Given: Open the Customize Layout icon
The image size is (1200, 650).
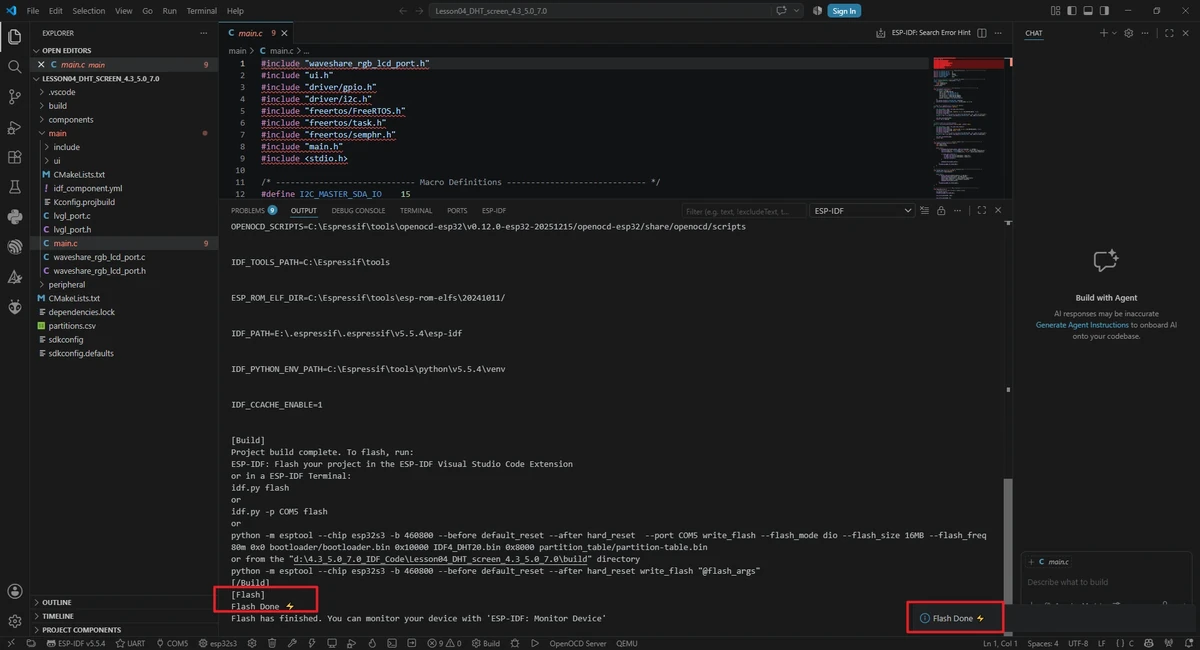Looking at the screenshot, I should point(1055,11).
